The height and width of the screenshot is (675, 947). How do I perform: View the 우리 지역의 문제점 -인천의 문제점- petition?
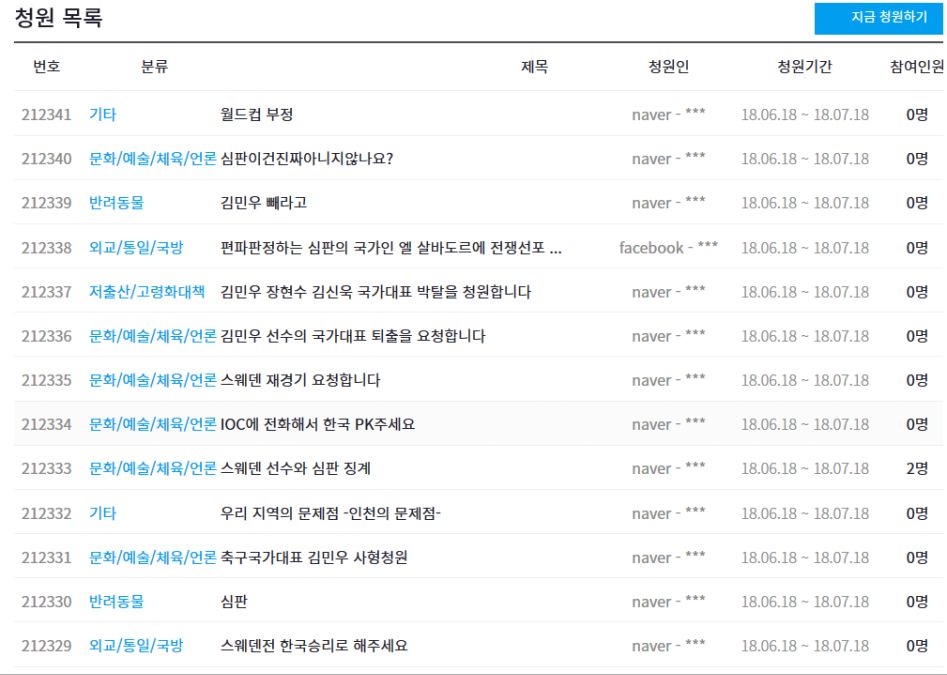[x=330, y=513]
